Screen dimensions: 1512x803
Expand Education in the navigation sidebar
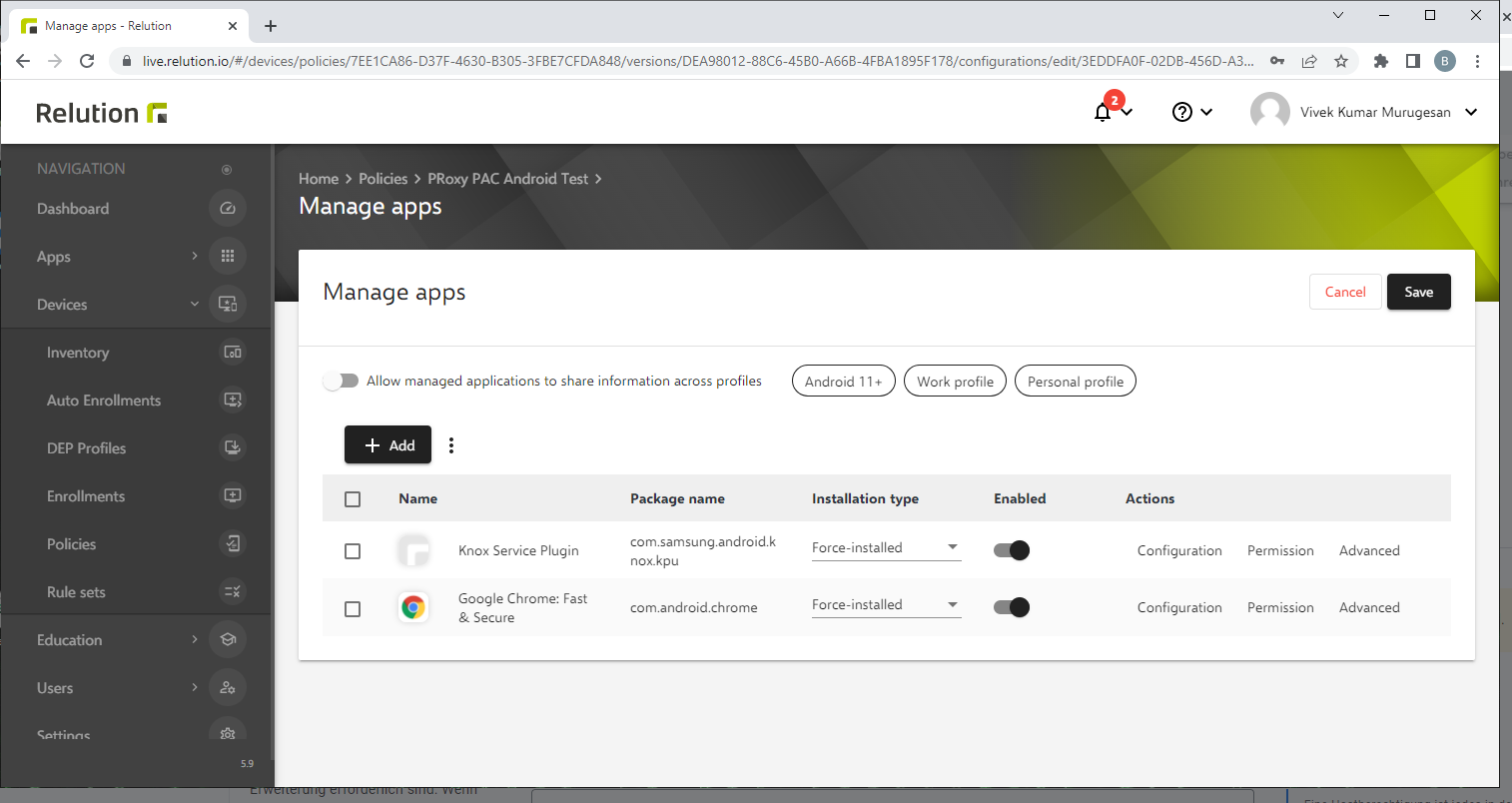click(x=70, y=640)
